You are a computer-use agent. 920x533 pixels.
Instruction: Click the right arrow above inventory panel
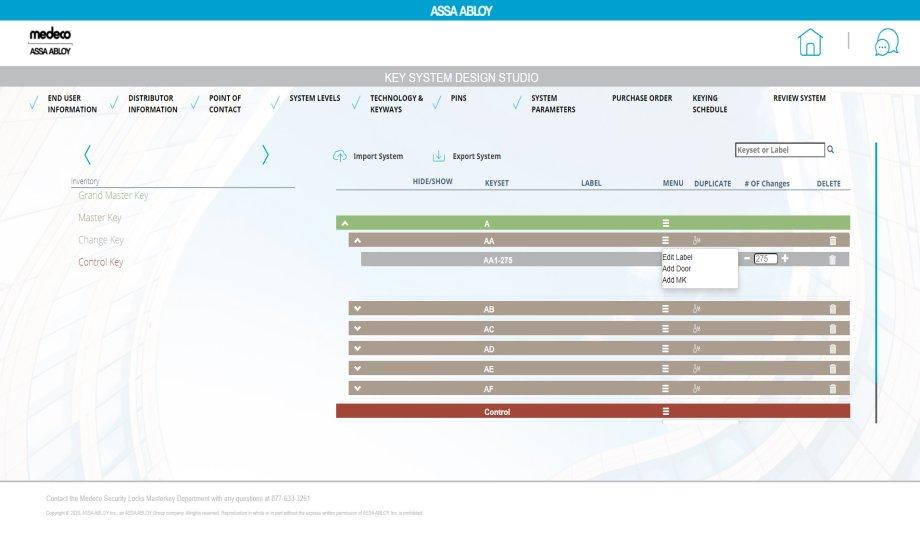click(265, 154)
